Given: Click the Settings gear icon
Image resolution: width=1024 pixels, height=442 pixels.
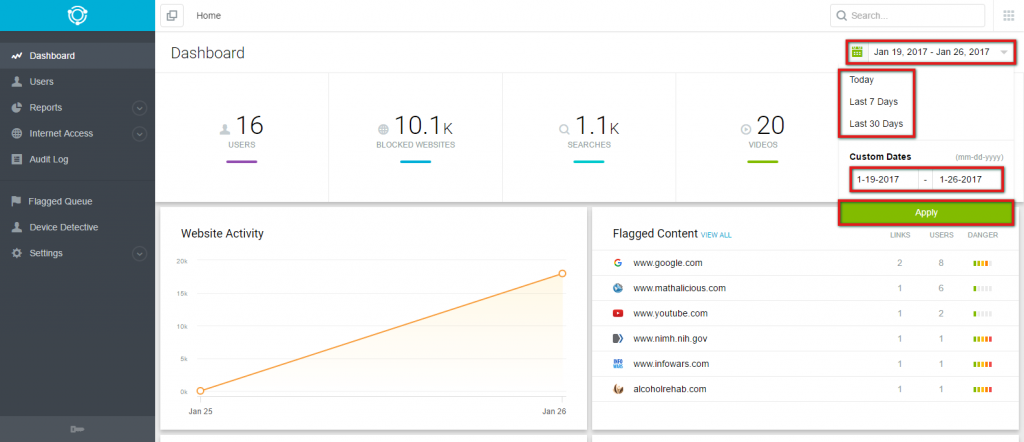Looking at the screenshot, I should pyautogui.click(x=17, y=253).
